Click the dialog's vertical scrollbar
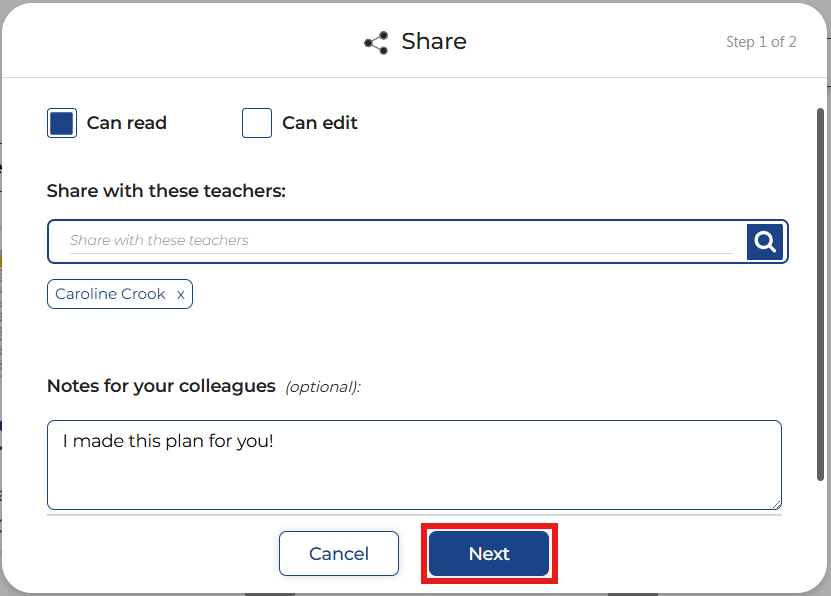831x596 pixels. point(821,300)
